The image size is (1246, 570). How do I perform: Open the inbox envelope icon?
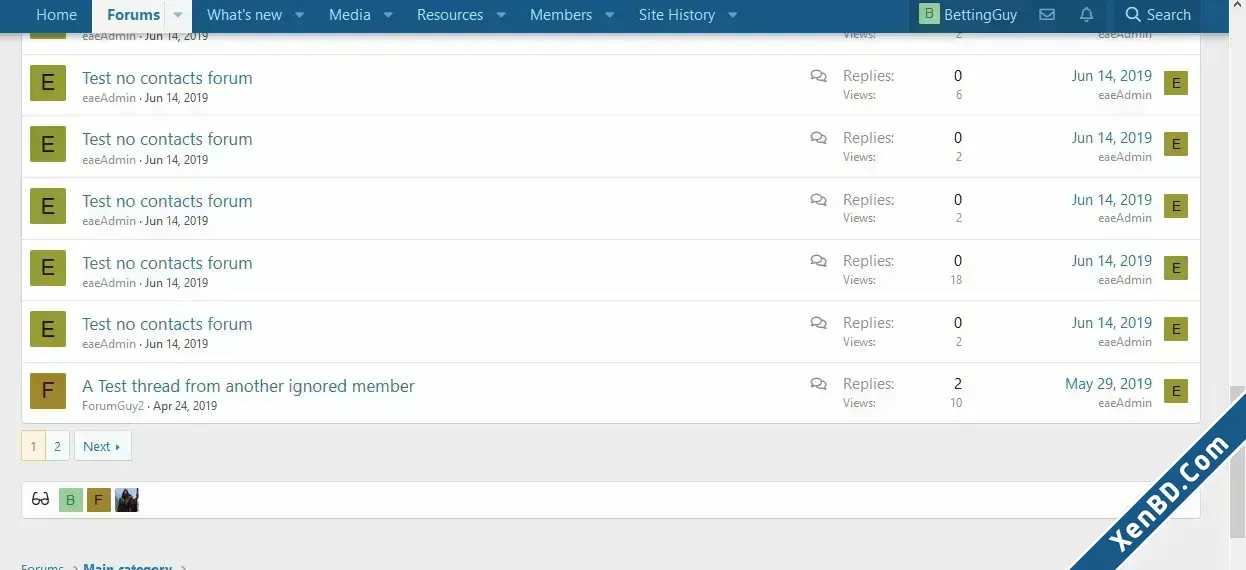(1047, 15)
